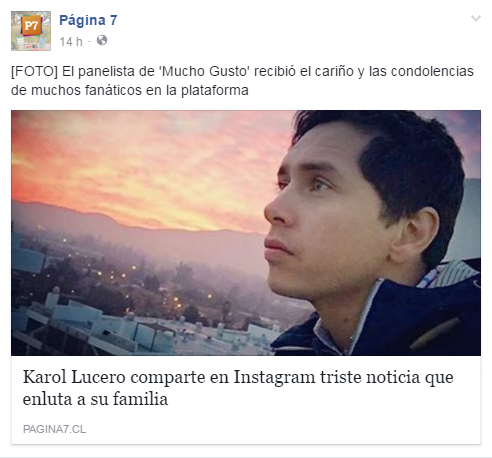Click the globe public-audience icon

pyautogui.click(x=102, y=40)
